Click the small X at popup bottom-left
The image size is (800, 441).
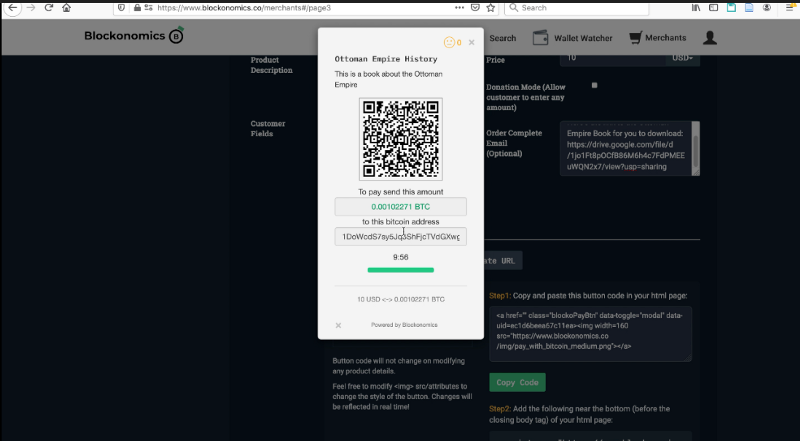338,325
